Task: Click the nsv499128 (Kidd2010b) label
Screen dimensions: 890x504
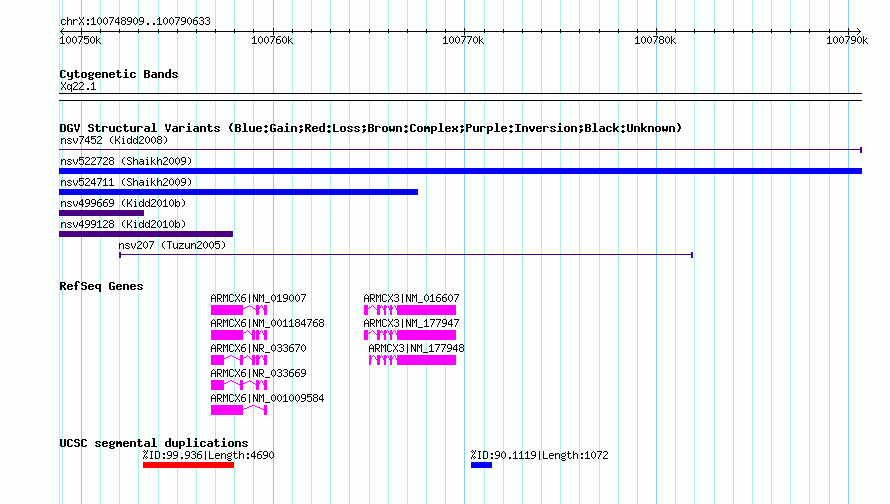Action: (123, 224)
